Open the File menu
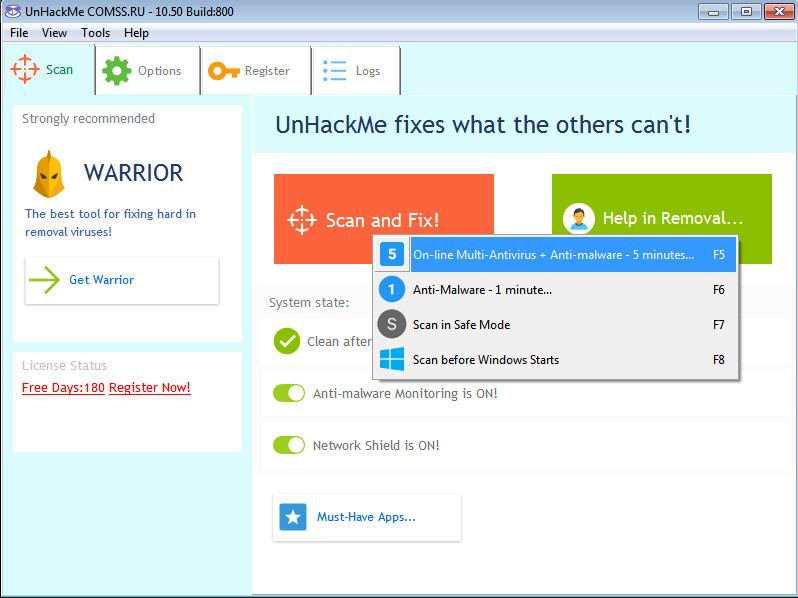This screenshot has height=598, width=798. click(x=19, y=33)
